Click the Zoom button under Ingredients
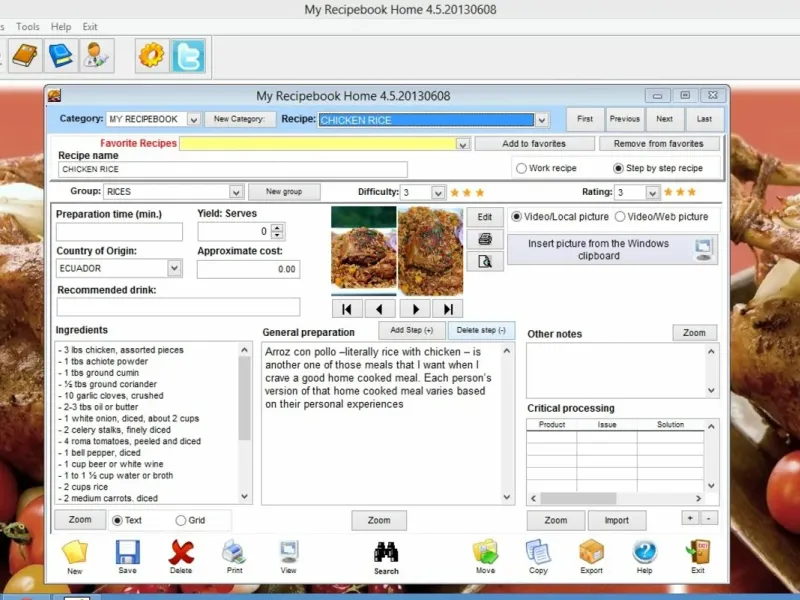 pos(80,520)
